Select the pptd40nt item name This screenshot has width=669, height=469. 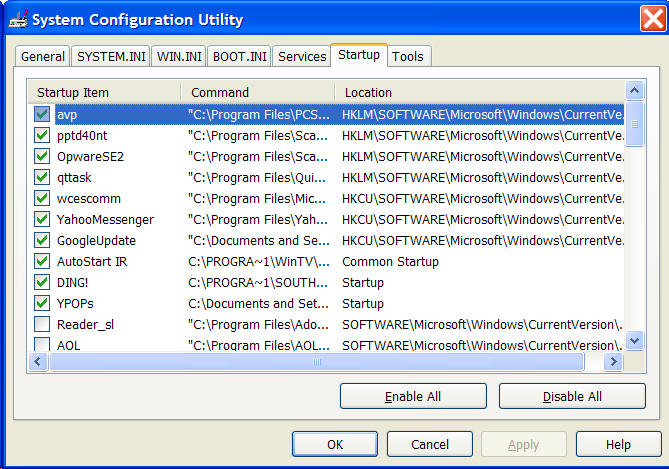tap(82, 136)
